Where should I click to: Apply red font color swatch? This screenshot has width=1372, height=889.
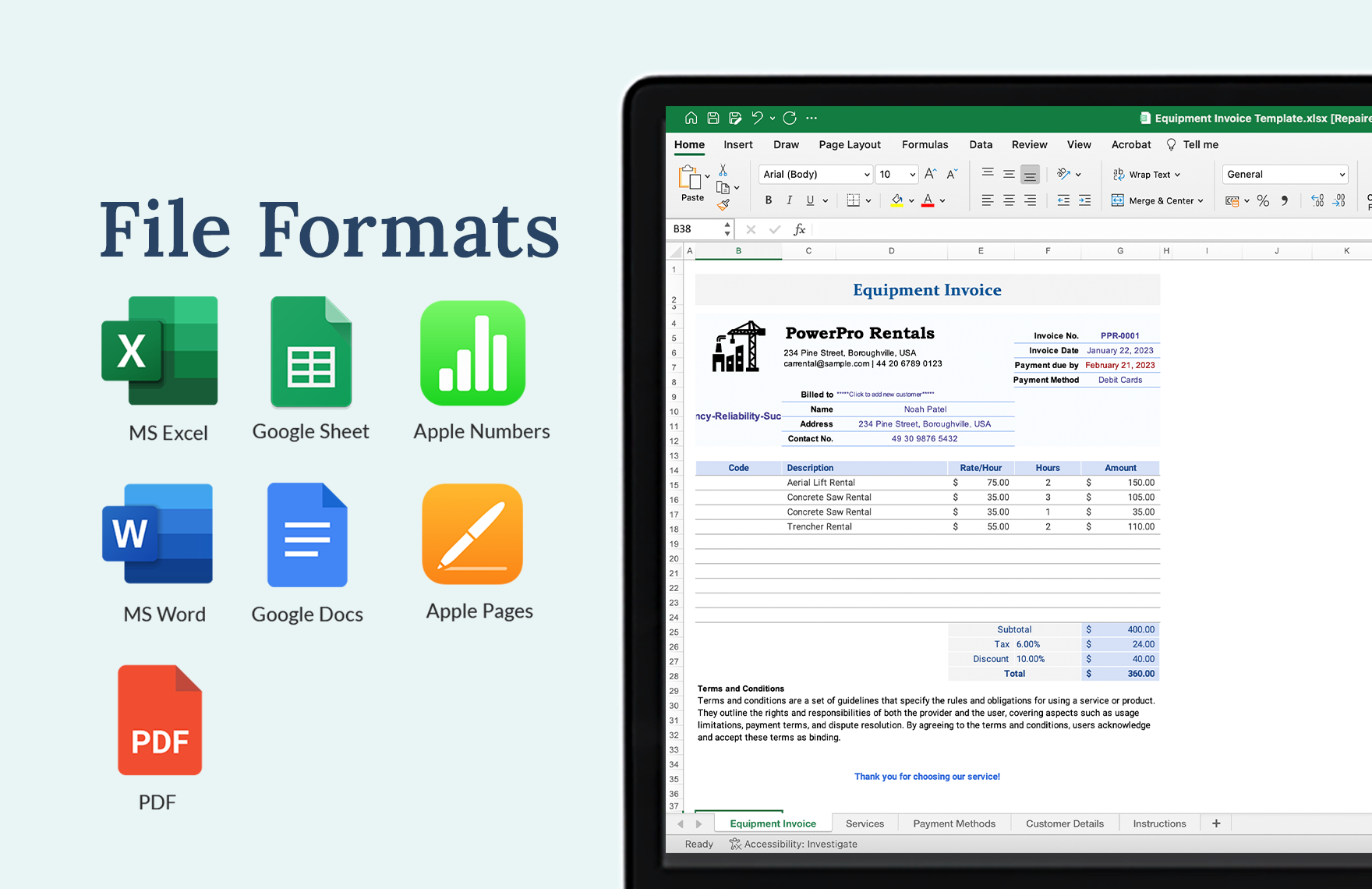pos(928,200)
